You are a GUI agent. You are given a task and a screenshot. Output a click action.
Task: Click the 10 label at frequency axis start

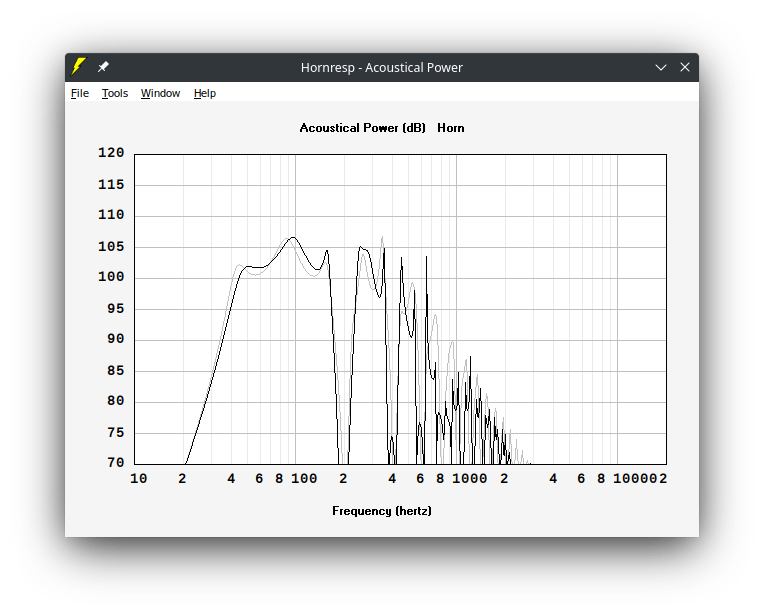point(139,479)
